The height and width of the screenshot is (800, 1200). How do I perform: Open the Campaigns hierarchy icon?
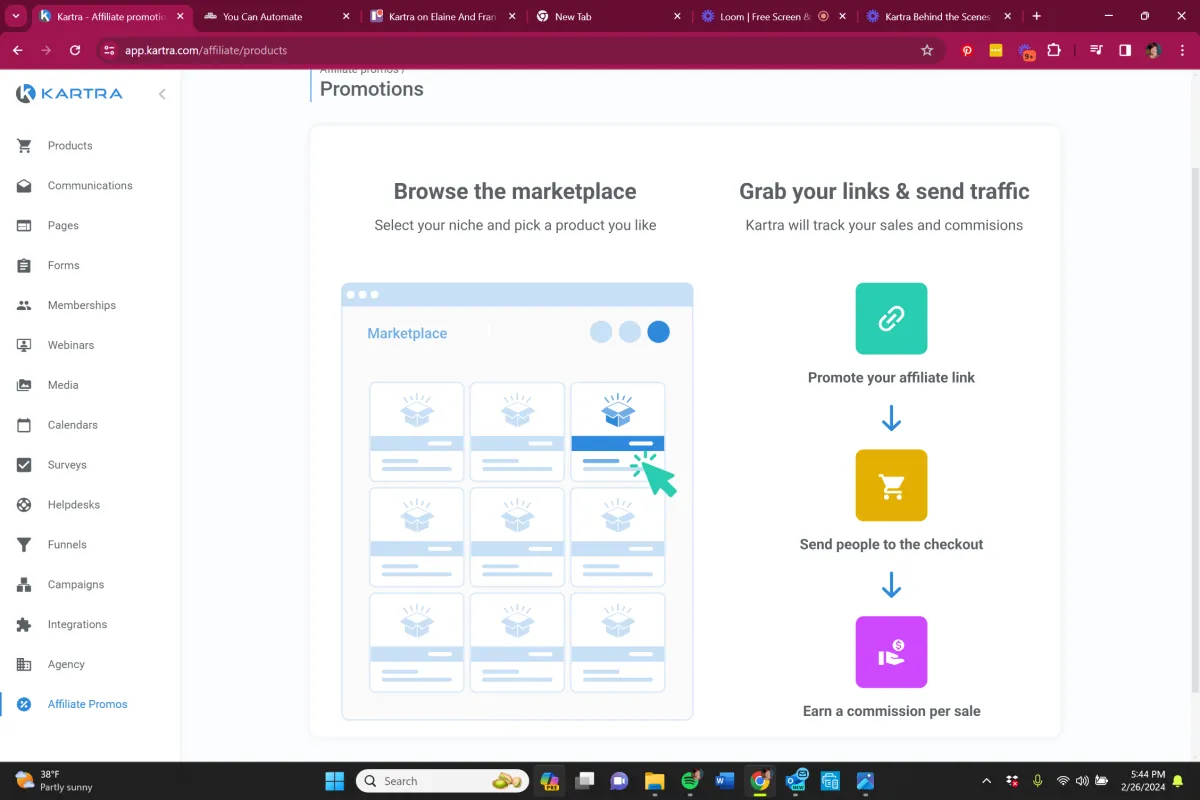click(24, 585)
